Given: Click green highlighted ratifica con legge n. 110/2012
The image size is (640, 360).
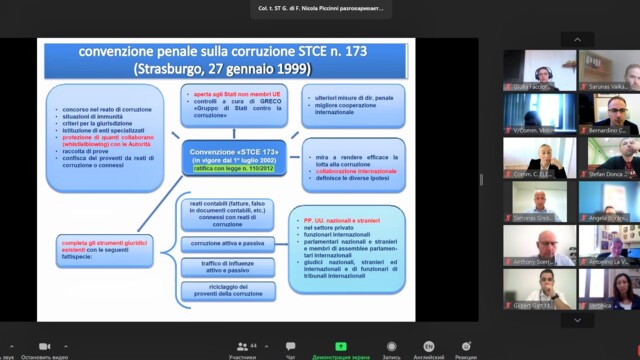Looking at the screenshot, I should coord(234,168).
